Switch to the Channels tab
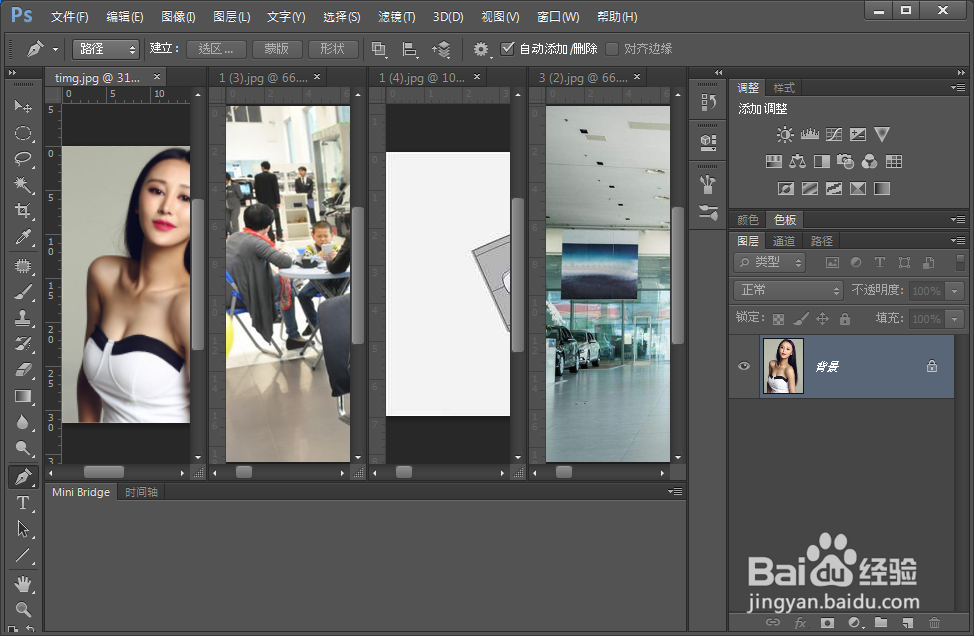 (783, 241)
